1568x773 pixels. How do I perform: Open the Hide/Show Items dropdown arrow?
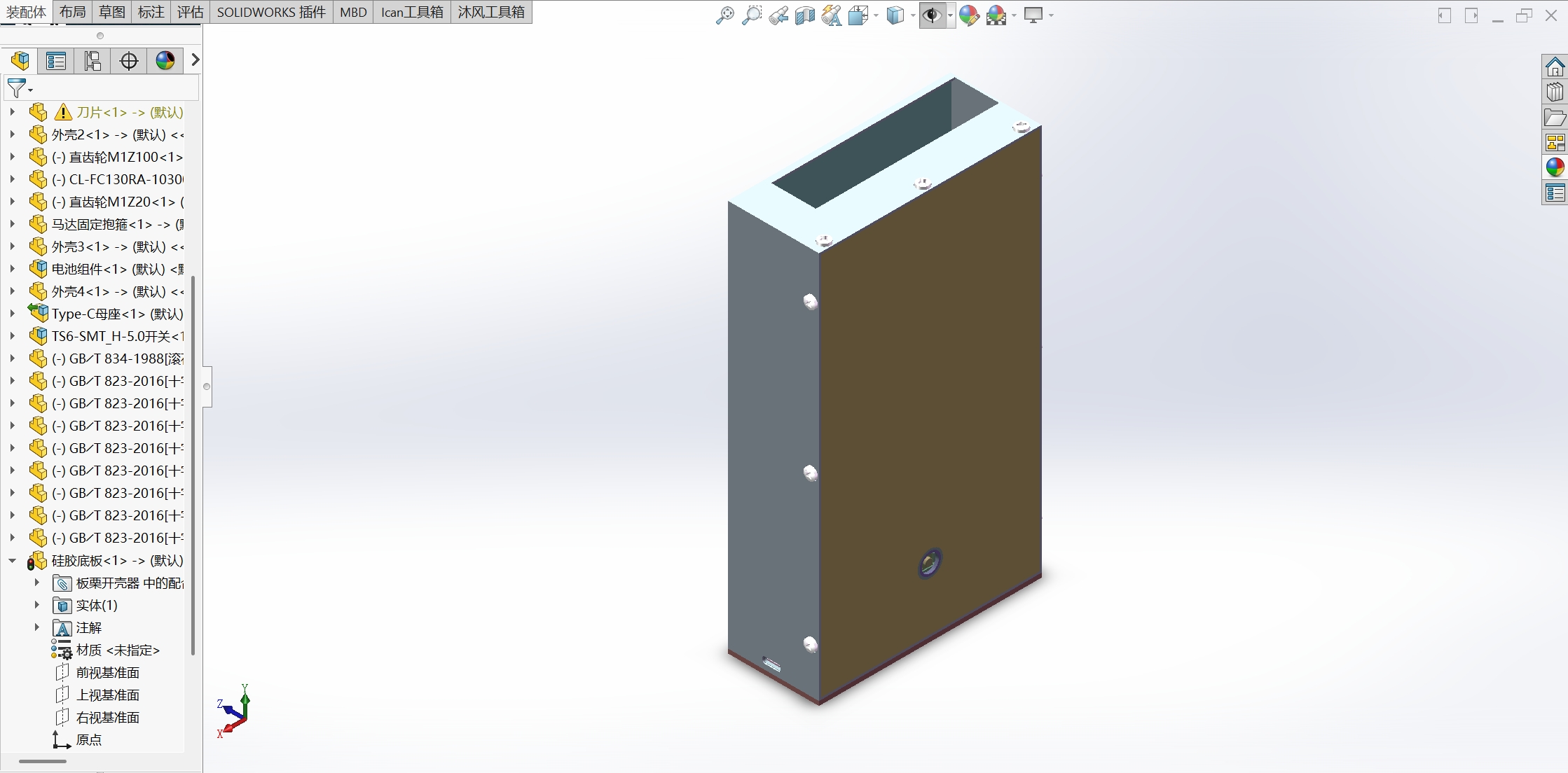point(950,15)
